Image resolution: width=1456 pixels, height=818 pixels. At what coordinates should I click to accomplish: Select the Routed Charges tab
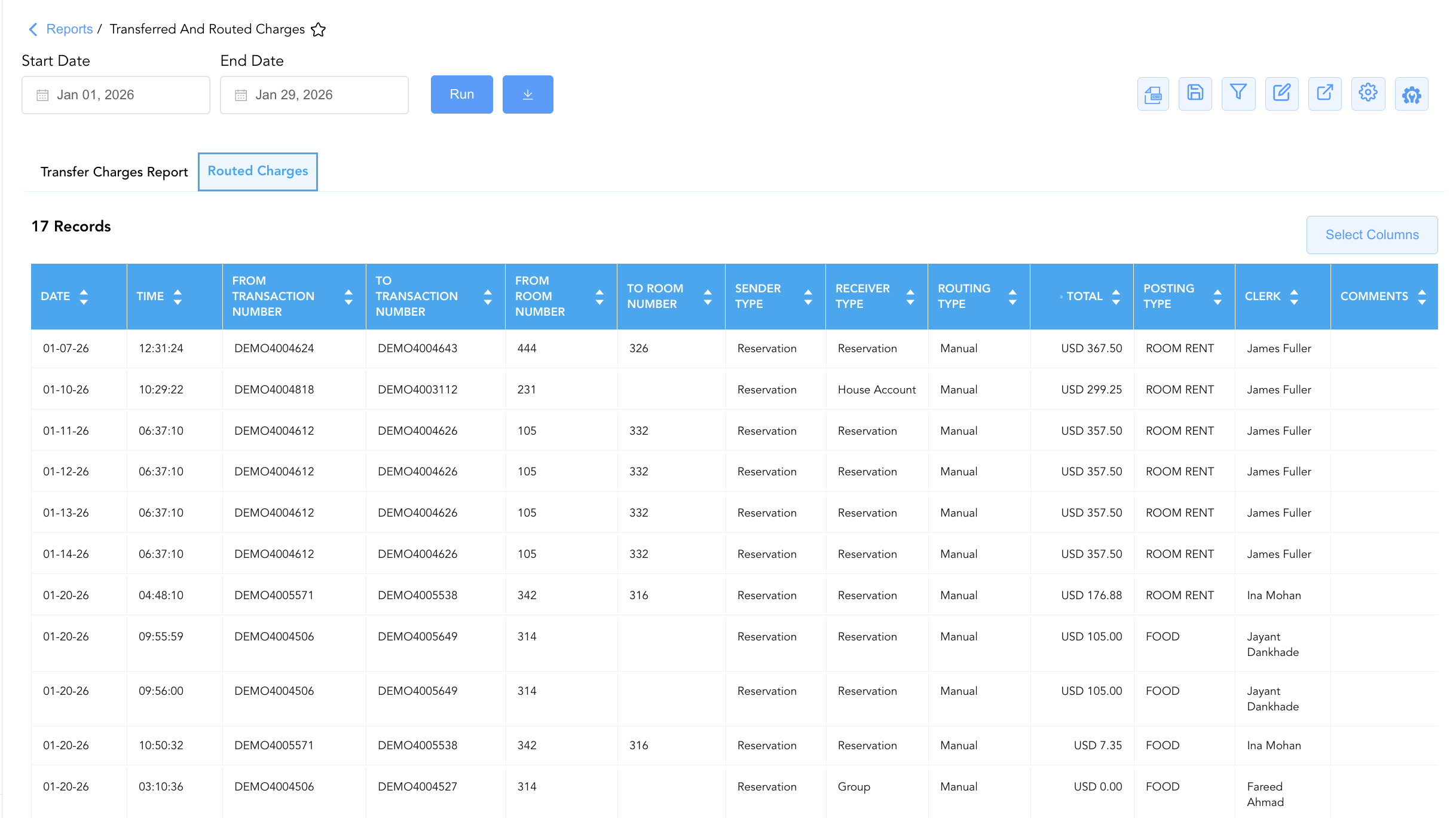tap(258, 172)
